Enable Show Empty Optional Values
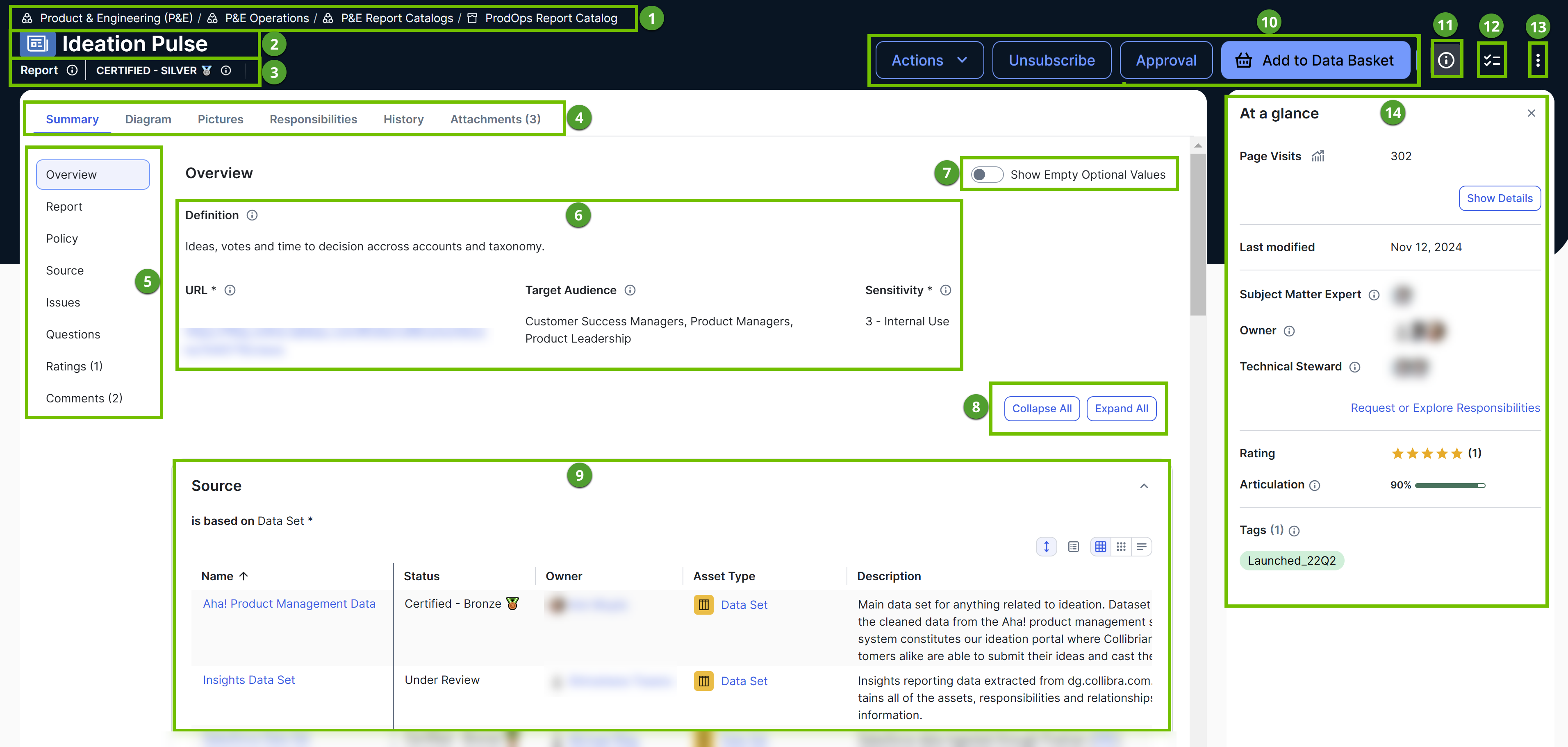The width and height of the screenshot is (1568, 747). click(987, 174)
